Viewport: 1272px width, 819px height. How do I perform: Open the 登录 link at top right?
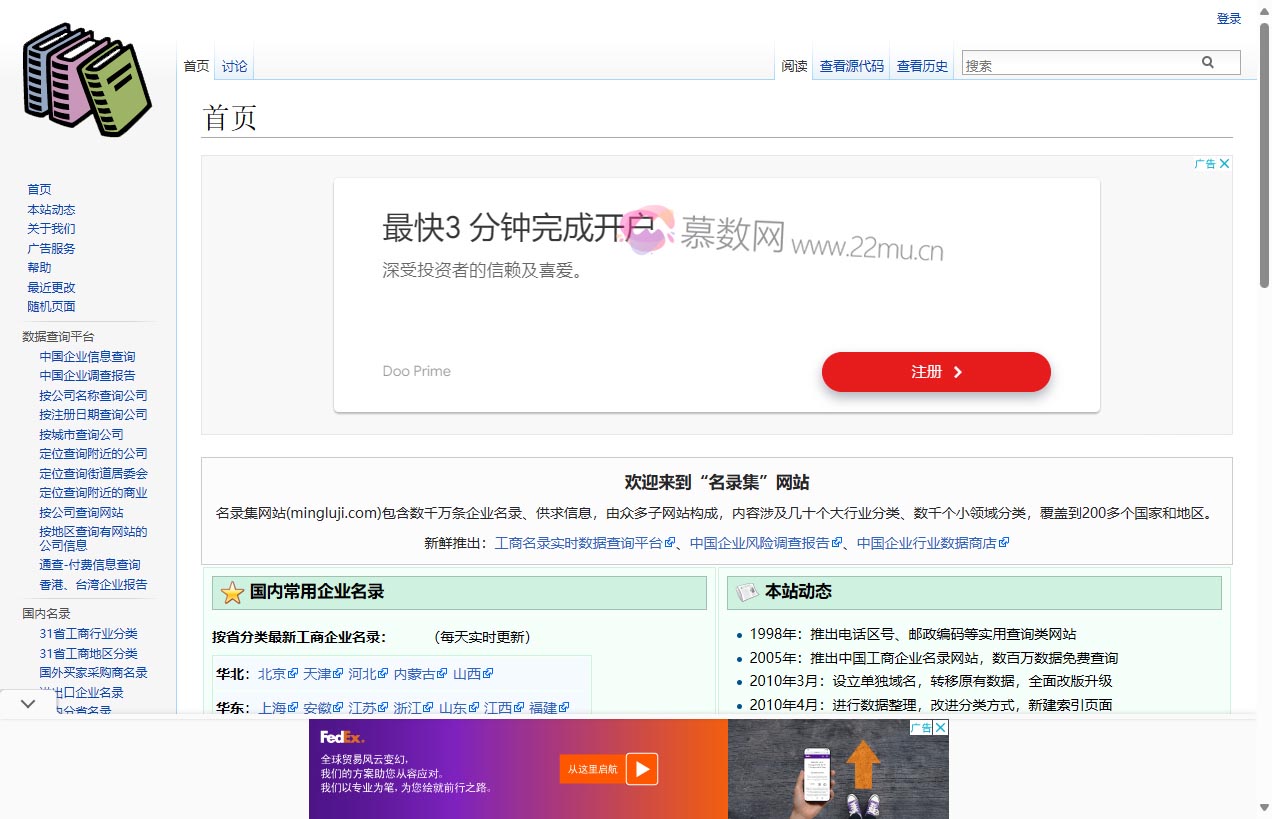tap(1228, 18)
